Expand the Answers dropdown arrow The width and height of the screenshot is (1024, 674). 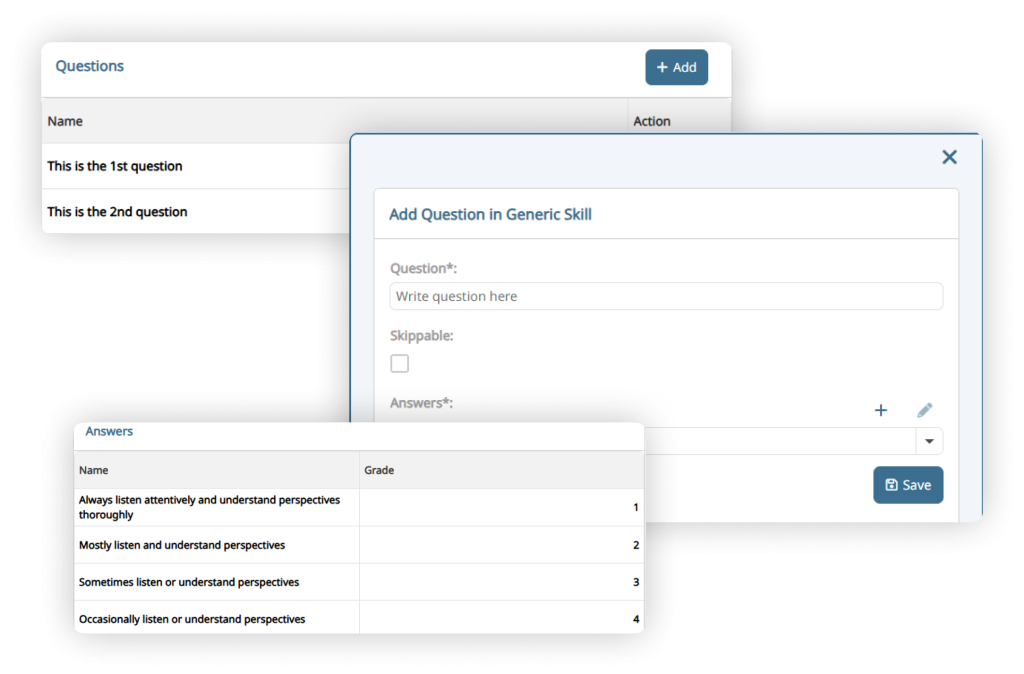[x=930, y=441]
